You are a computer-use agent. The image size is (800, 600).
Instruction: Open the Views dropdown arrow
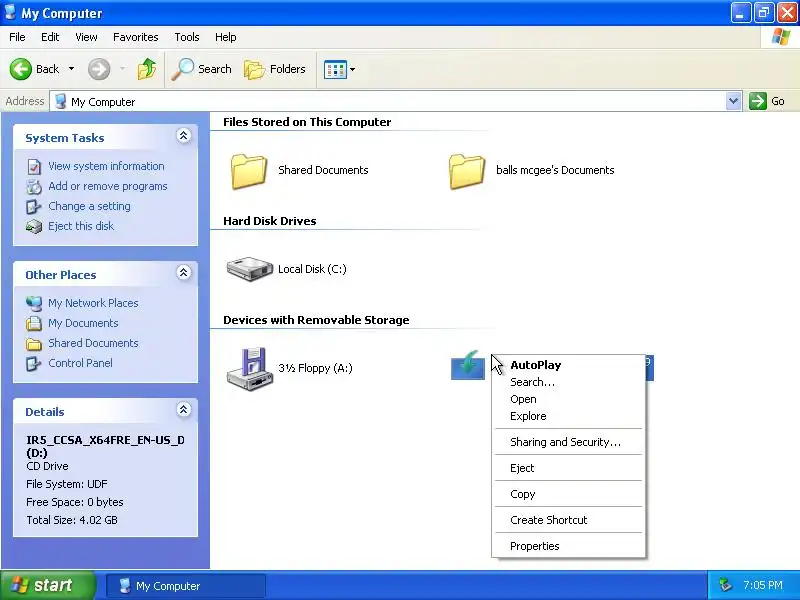352,69
